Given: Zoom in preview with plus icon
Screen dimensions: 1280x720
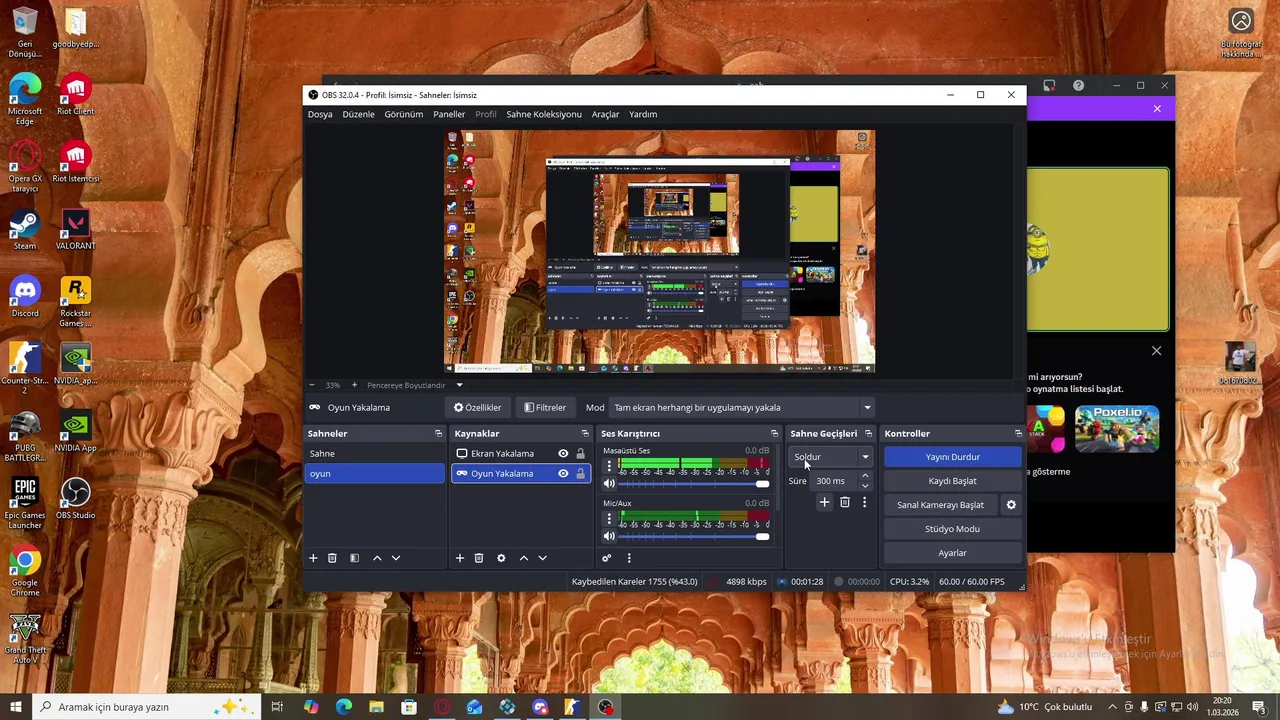Looking at the screenshot, I should click(x=353, y=385).
